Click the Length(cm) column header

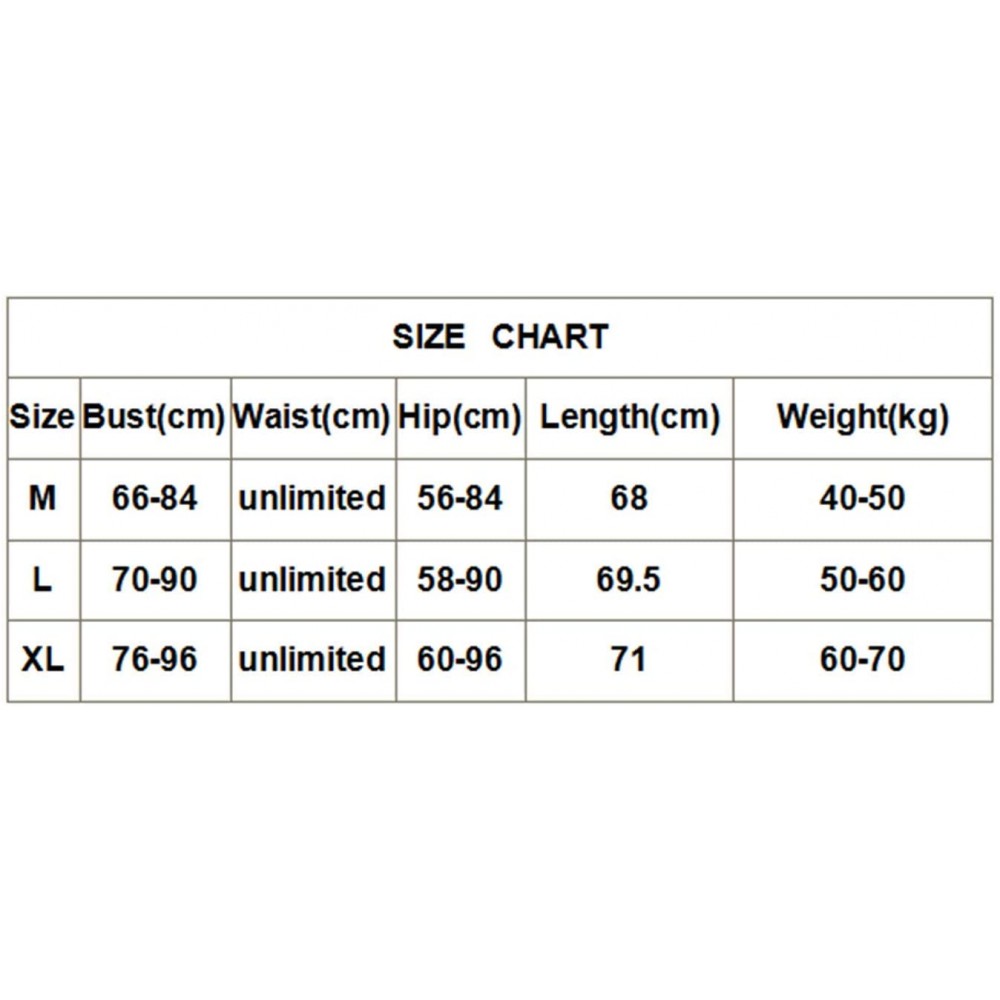(x=629, y=418)
